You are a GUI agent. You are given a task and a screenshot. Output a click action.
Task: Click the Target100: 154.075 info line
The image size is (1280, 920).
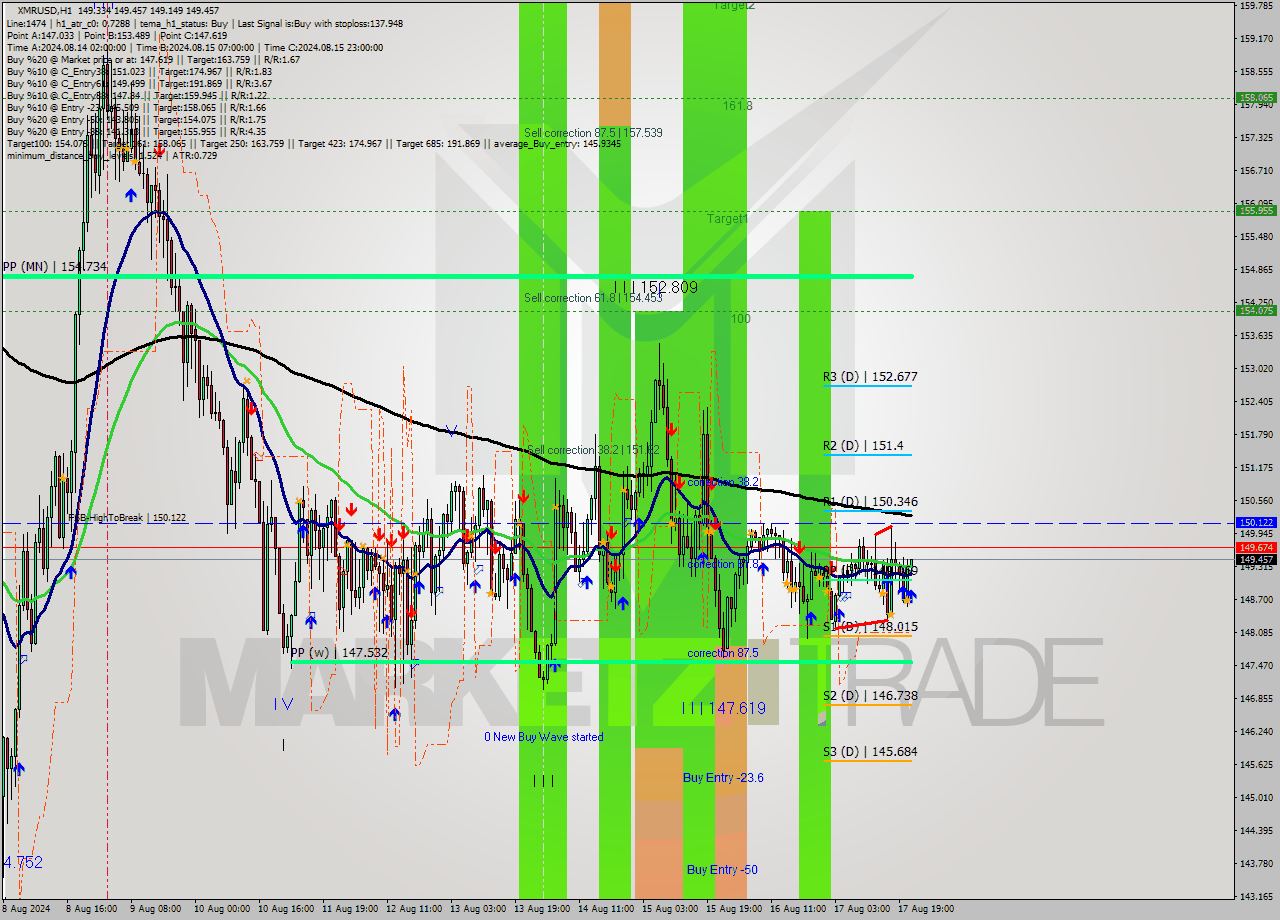[314, 143]
